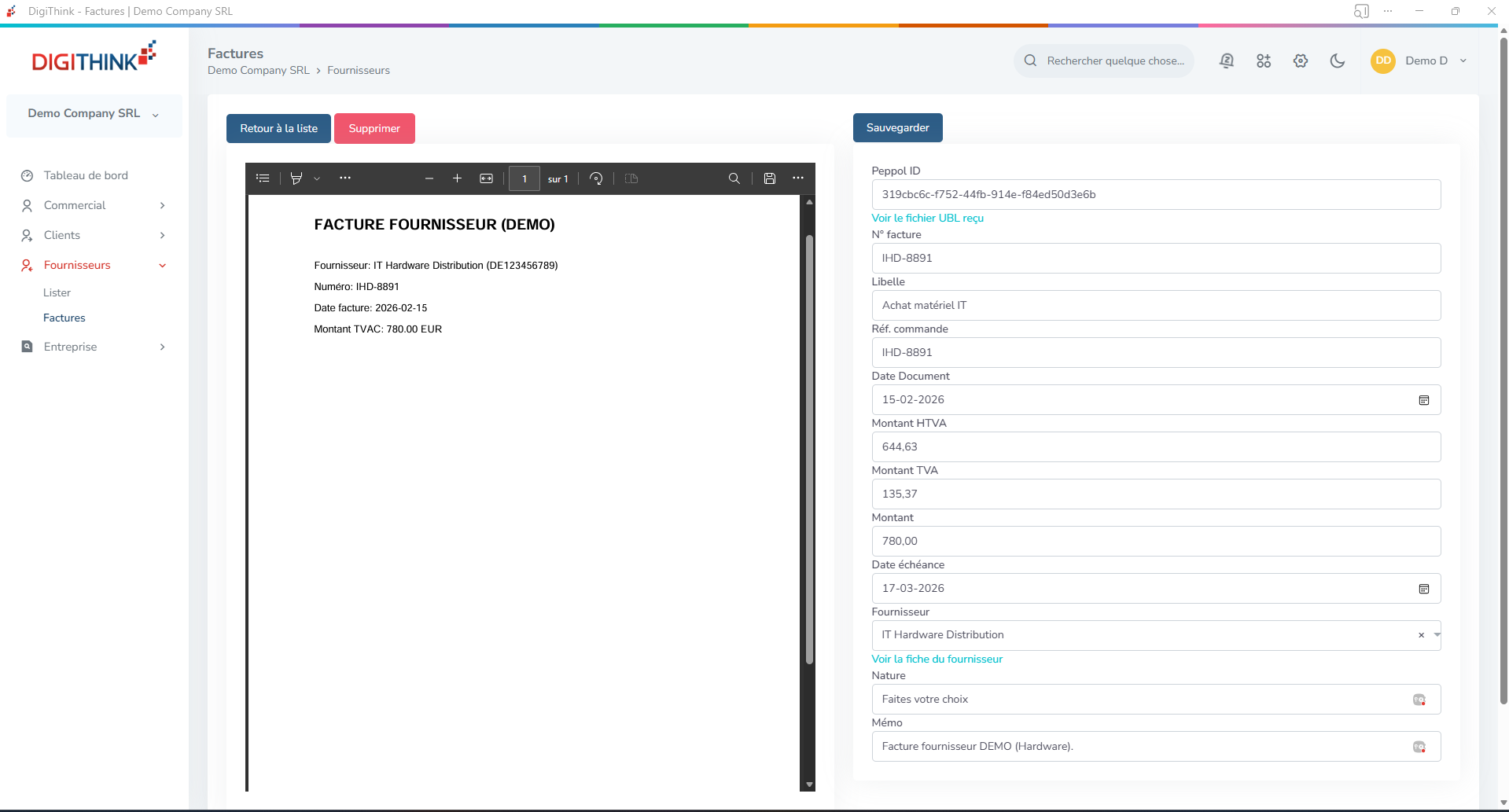This screenshot has height=812, width=1509.
Task: Click the Montant HTVA input field
Action: (x=1155, y=446)
